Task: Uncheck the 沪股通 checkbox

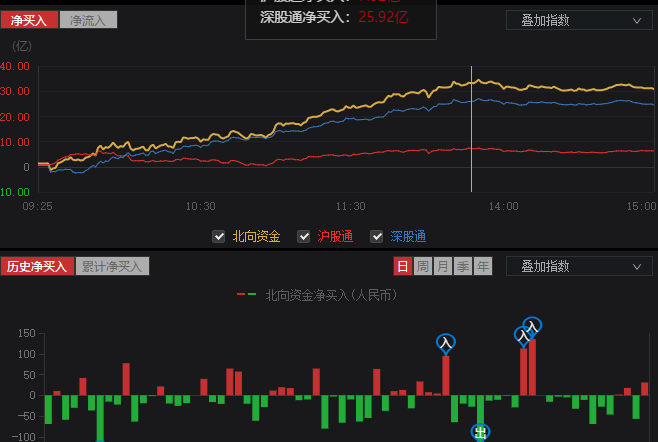Action: [303, 237]
